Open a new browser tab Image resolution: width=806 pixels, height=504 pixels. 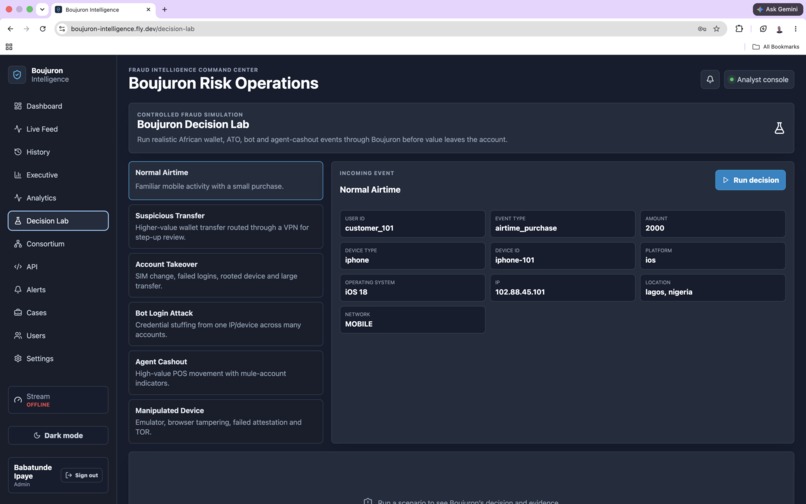click(x=164, y=9)
